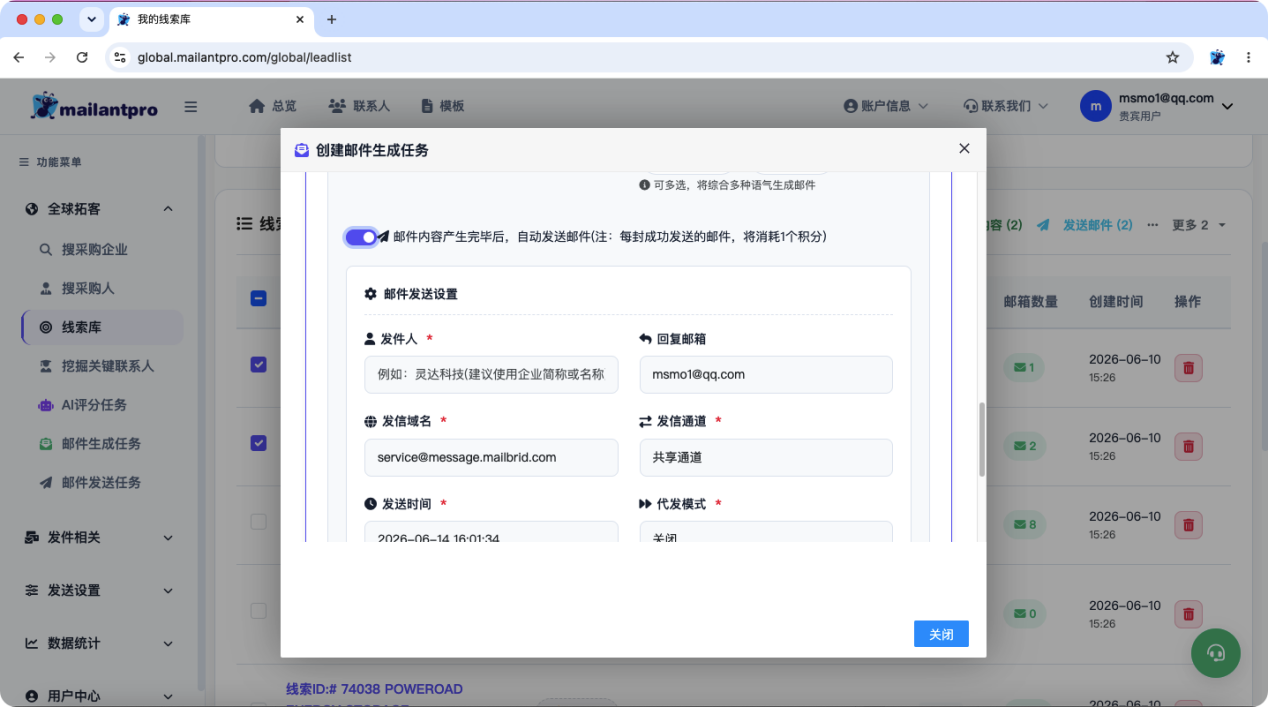Open Chrome three-dot menu
The width and height of the screenshot is (1268, 707).
[x=1248, y=58]
